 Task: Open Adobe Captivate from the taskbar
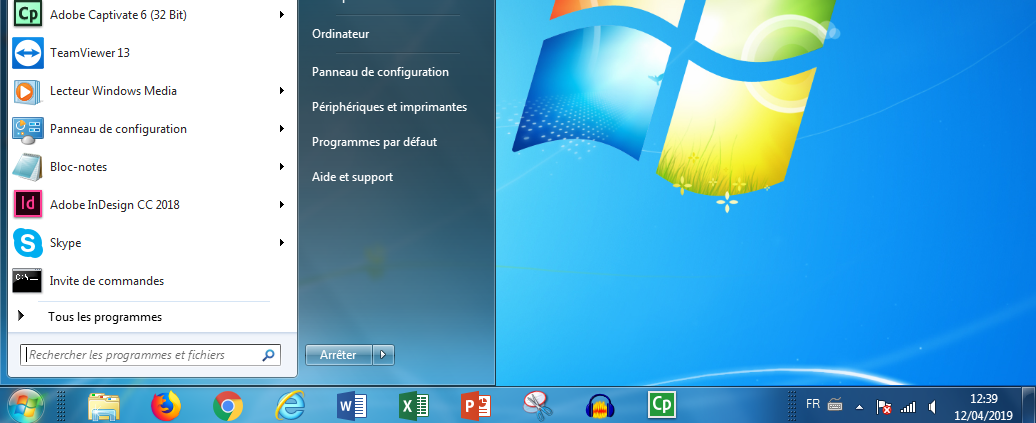(662, 404)
